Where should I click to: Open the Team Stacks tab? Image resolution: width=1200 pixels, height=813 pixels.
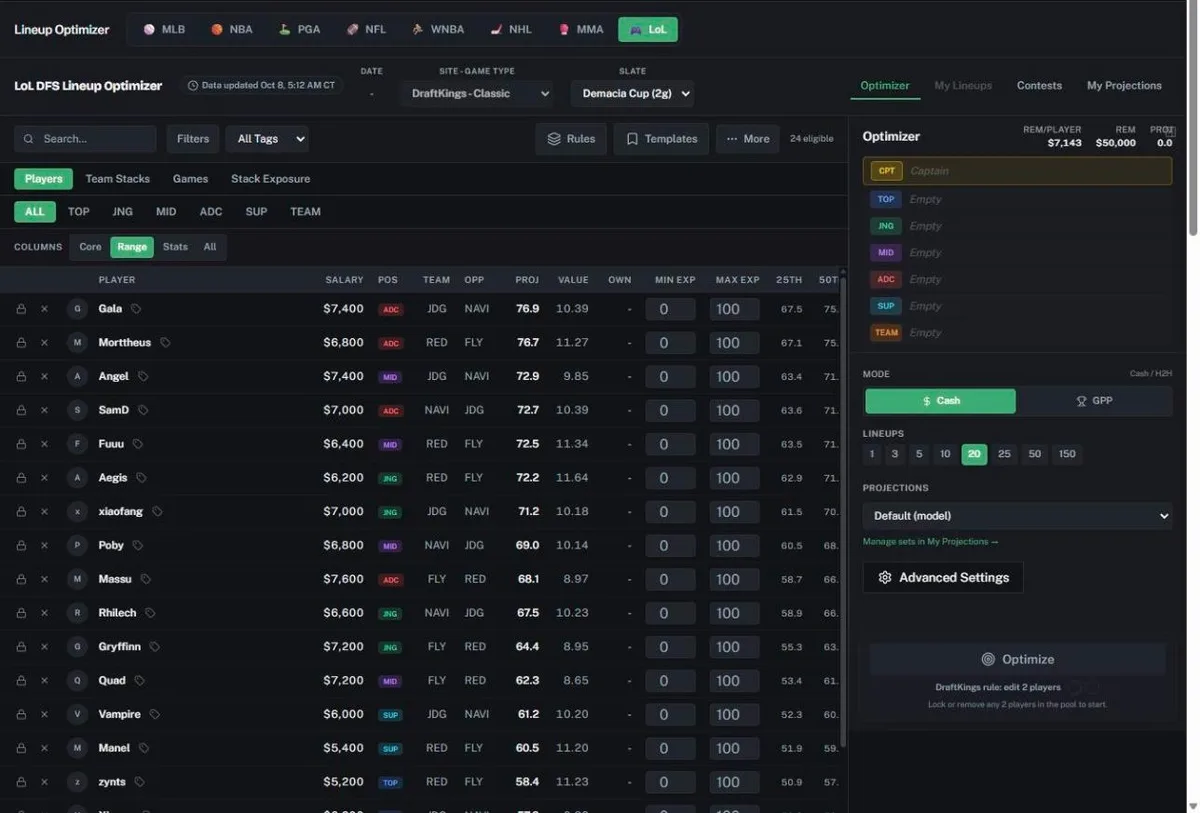[x=117, y=179]
